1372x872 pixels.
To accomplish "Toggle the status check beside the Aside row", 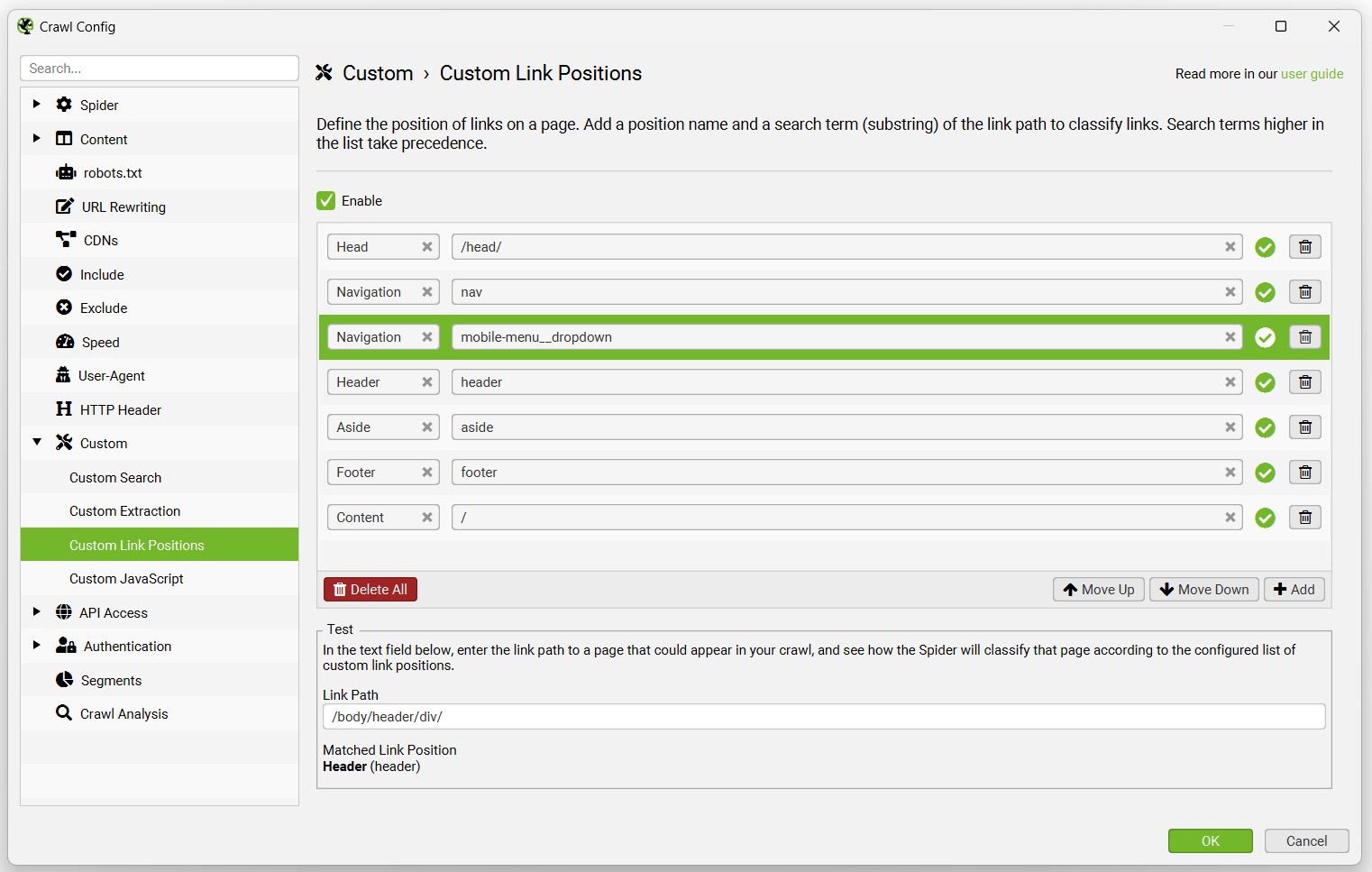I will (1265, 427).
